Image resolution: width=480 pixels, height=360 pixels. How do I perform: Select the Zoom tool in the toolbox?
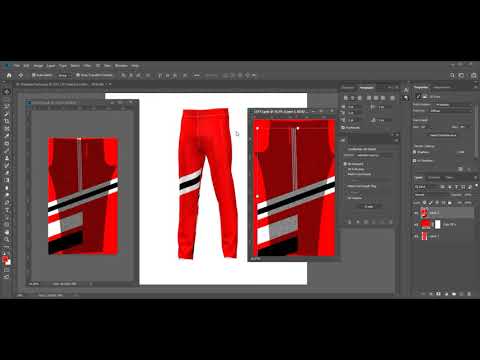(x=7, y=239)
